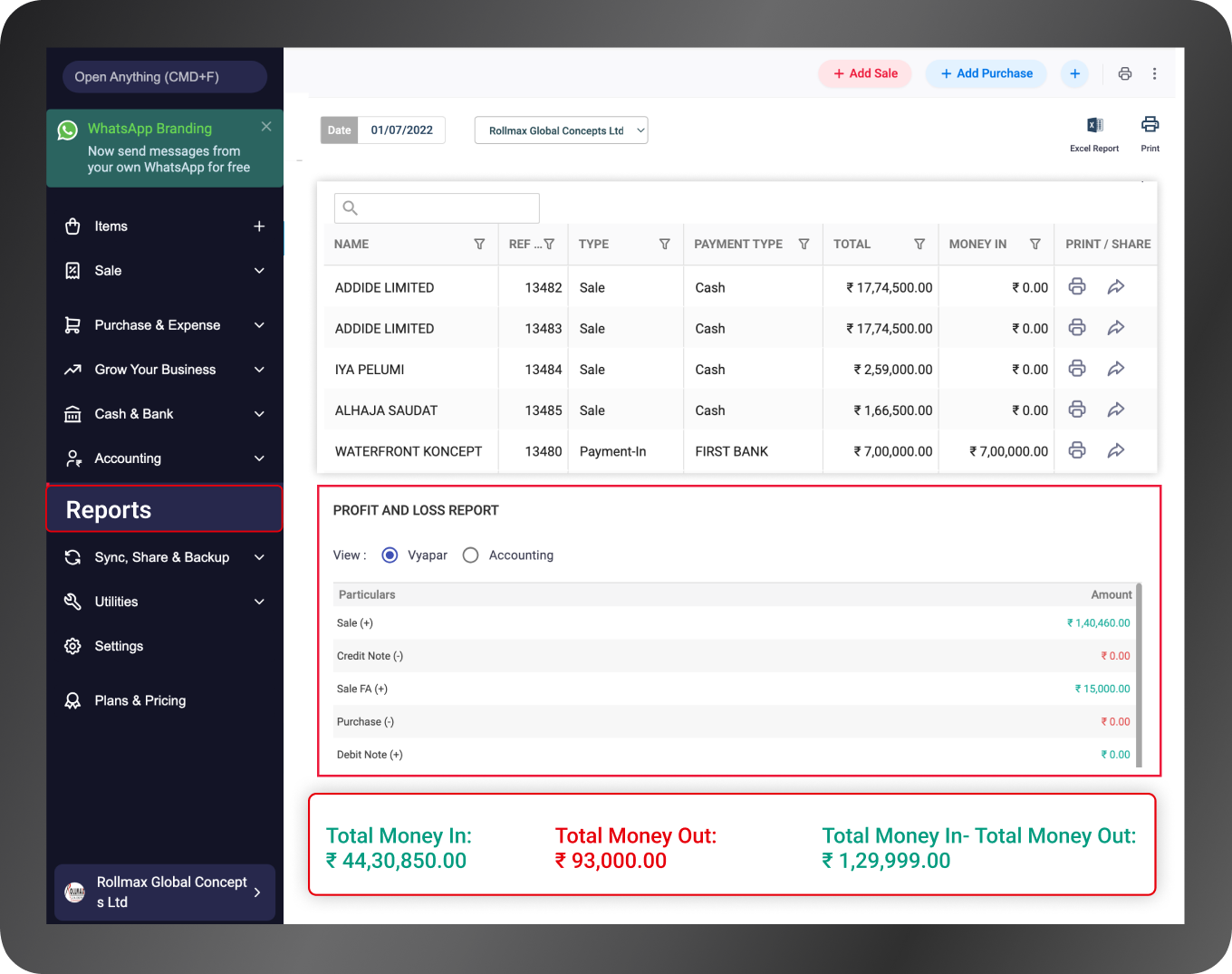The image size is (1232, 974).
Task: Select the Vyapar view radio button
Action: [x=390, y=555]
